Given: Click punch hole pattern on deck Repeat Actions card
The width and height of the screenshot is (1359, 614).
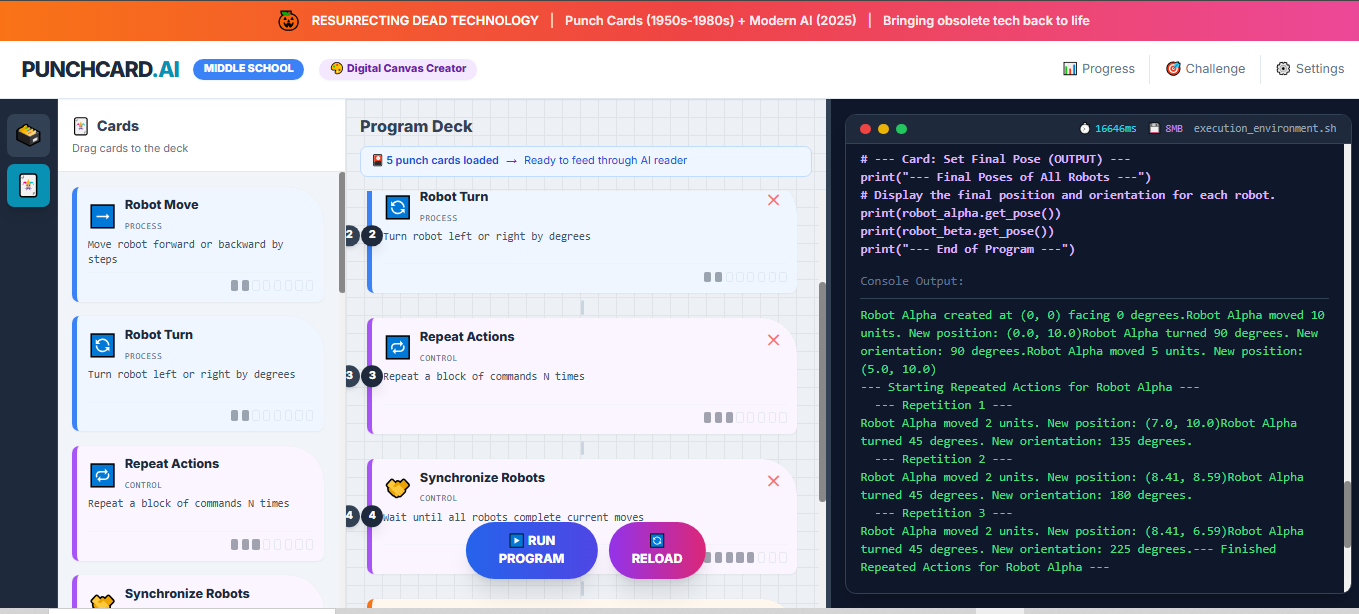Looking at the screenshot, I should coord(745,418).
